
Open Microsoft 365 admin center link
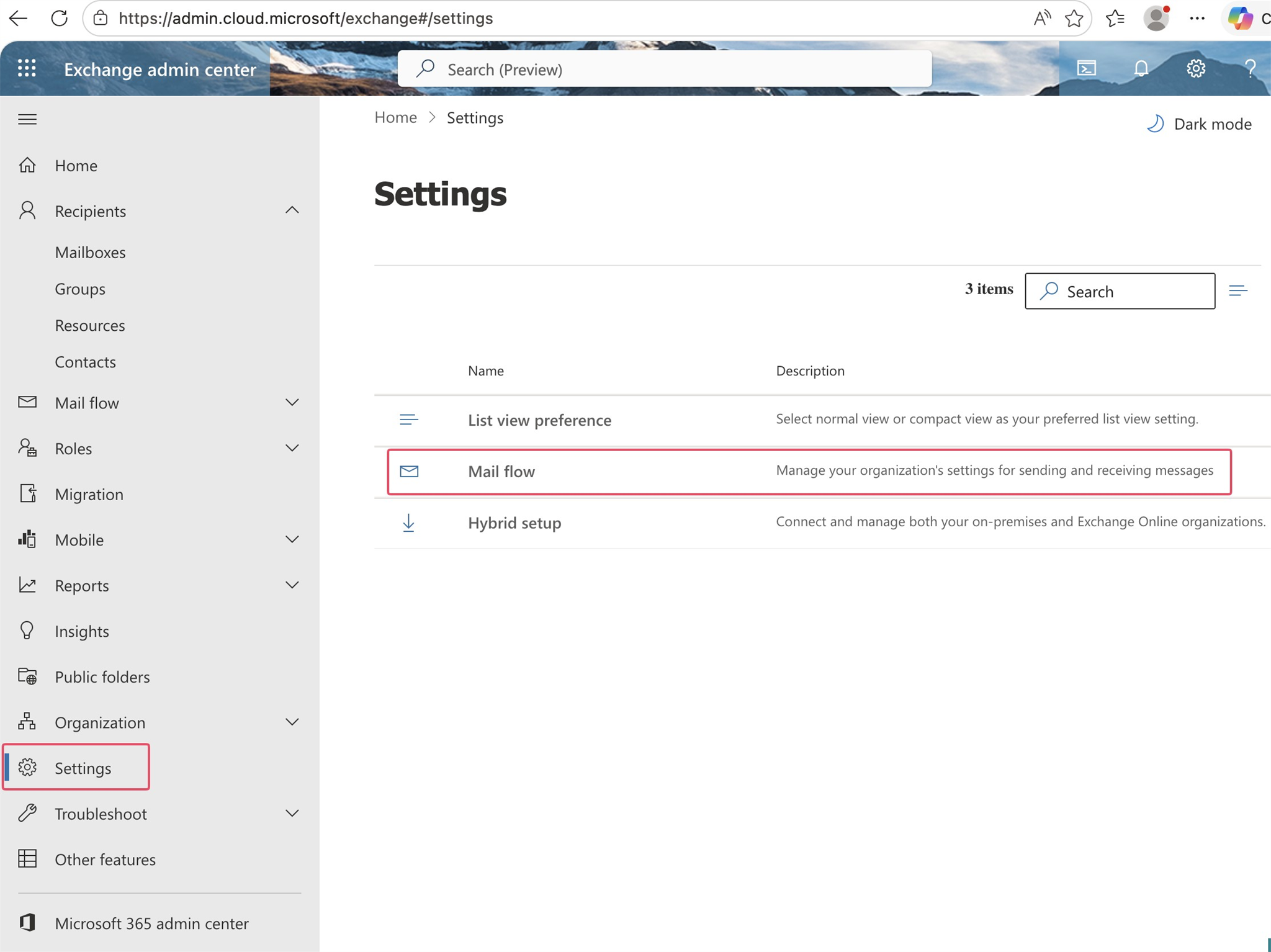[151, 923]
